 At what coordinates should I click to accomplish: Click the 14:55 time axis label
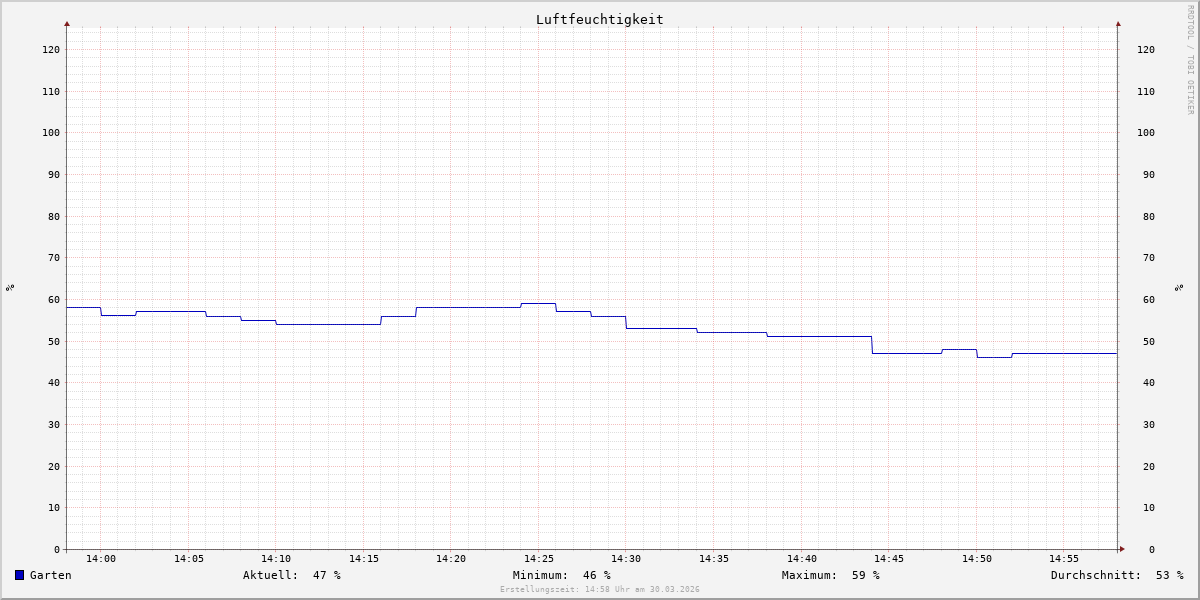click(x=1064, y=559)
